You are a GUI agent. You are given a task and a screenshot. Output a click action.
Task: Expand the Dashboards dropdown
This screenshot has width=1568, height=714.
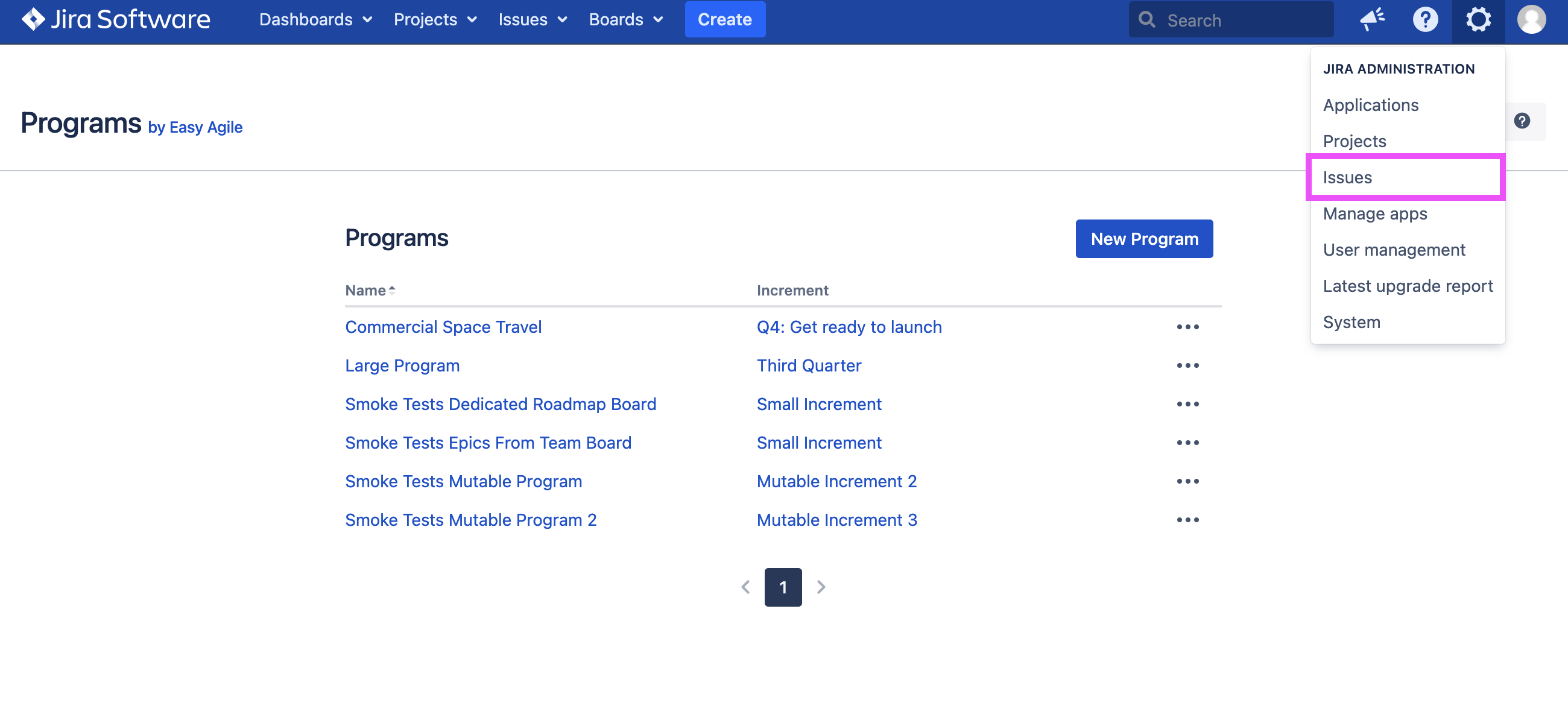[x=315, y=19]
